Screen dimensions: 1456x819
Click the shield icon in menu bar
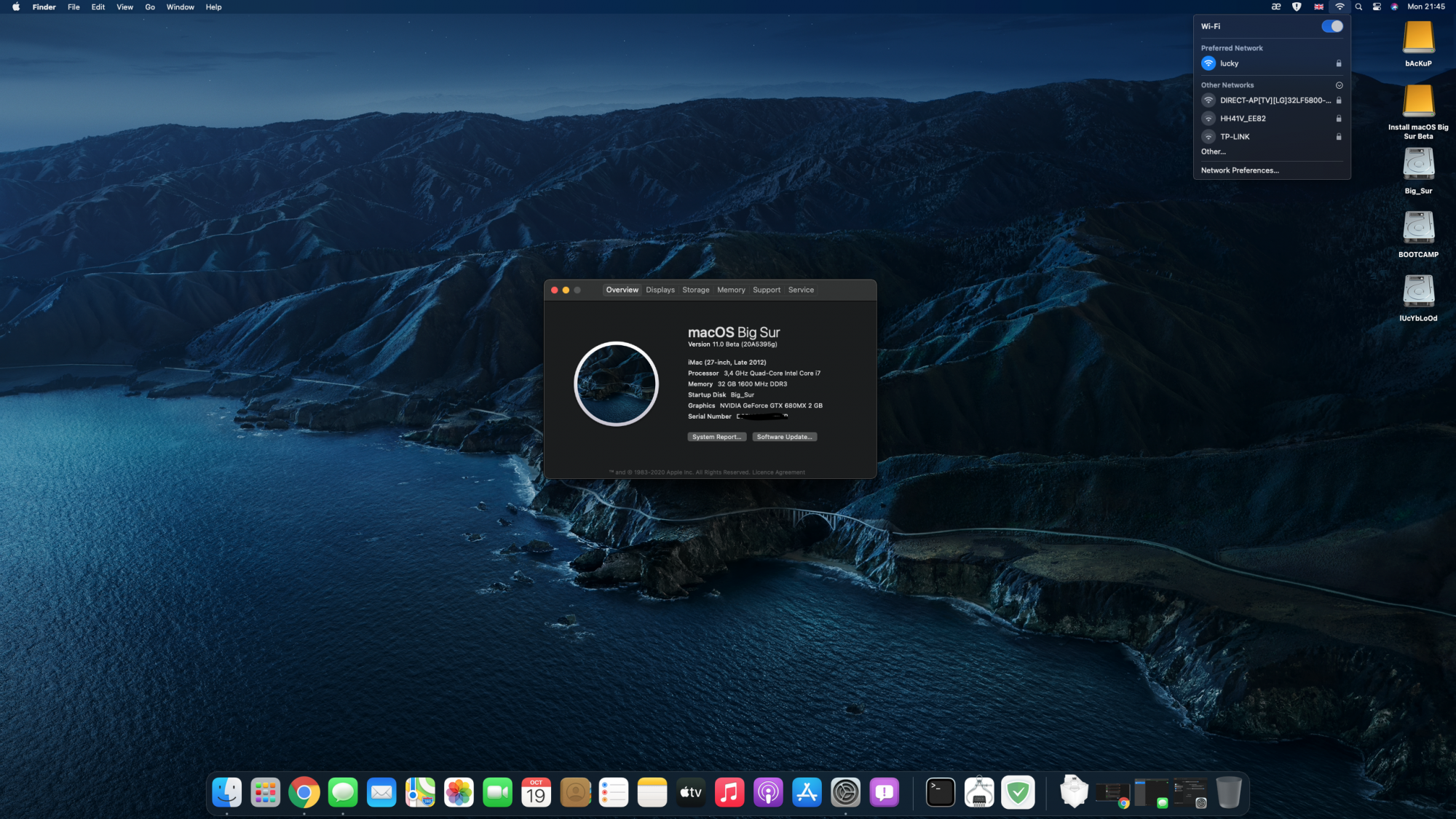[x=1297, y=7]
